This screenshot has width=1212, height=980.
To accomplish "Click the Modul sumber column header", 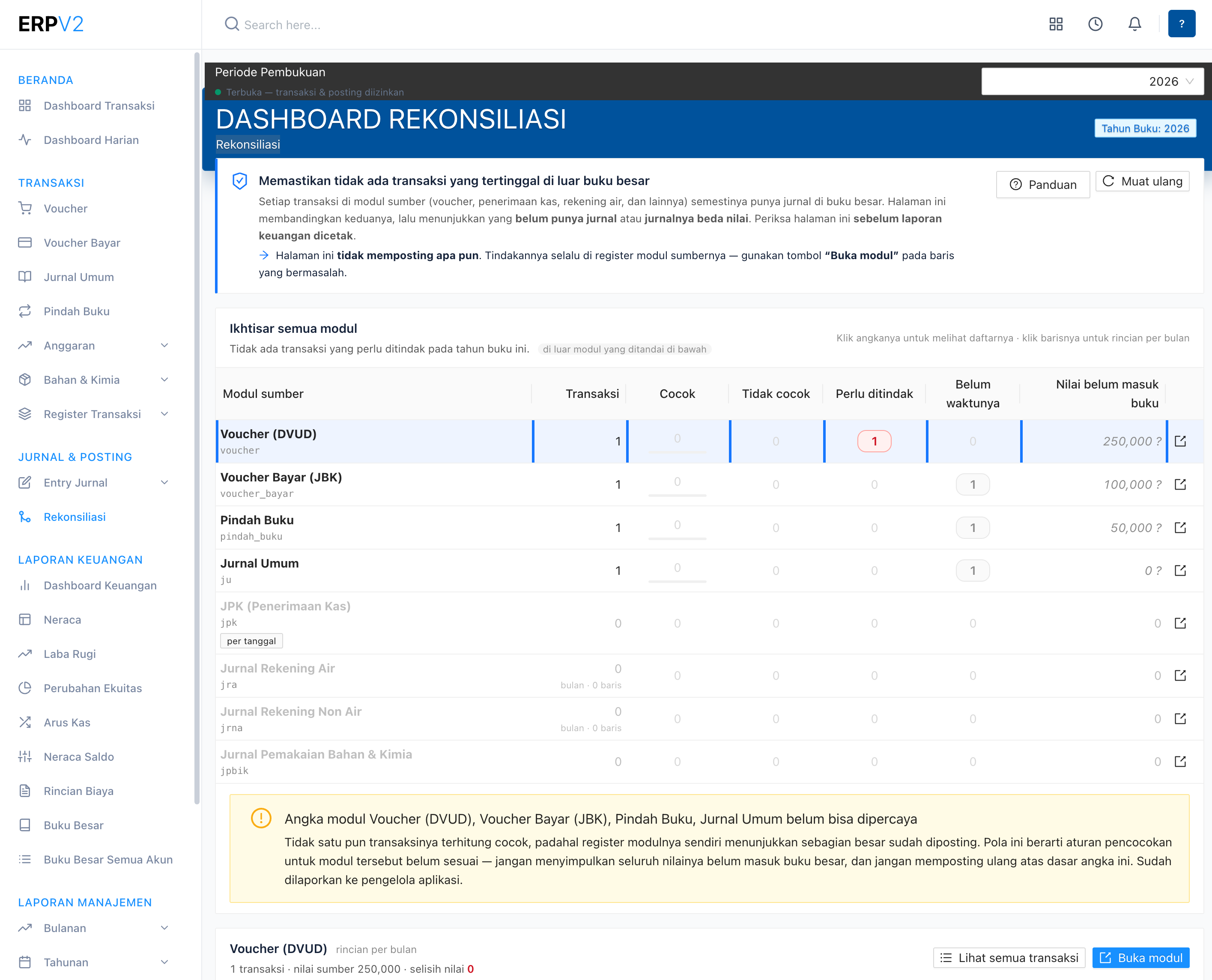I will coord(263,394).
